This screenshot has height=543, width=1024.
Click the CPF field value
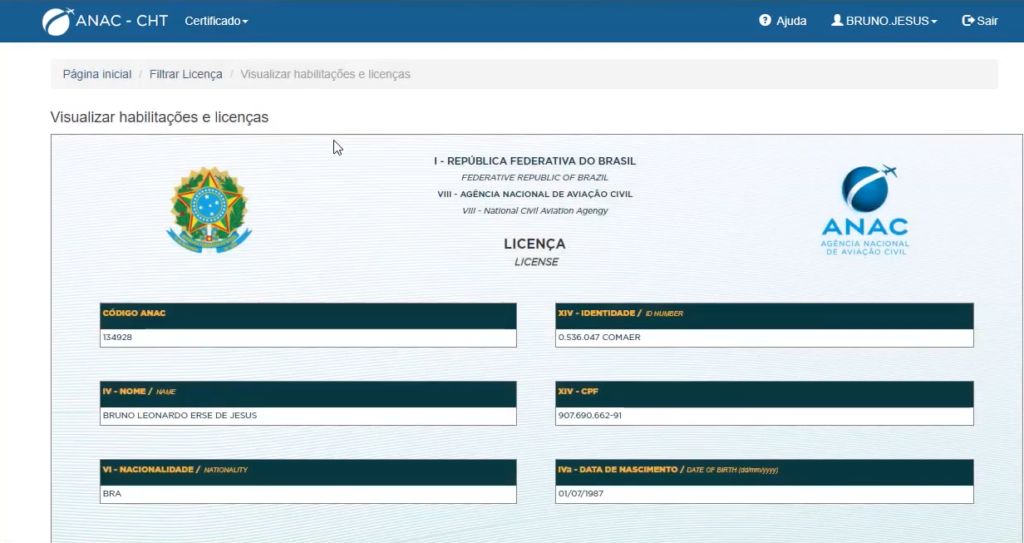[x=764, y=416]
